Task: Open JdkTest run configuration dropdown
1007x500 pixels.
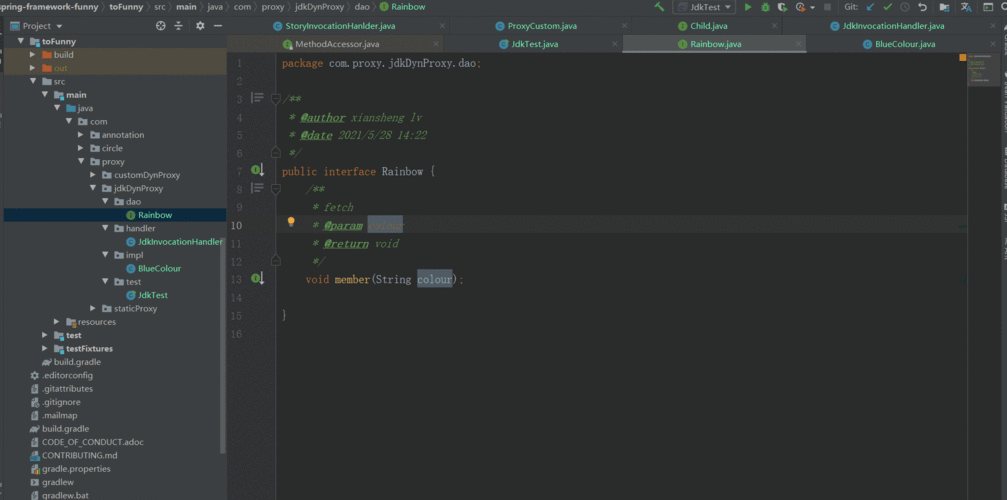Action: (x=704, y=7)
